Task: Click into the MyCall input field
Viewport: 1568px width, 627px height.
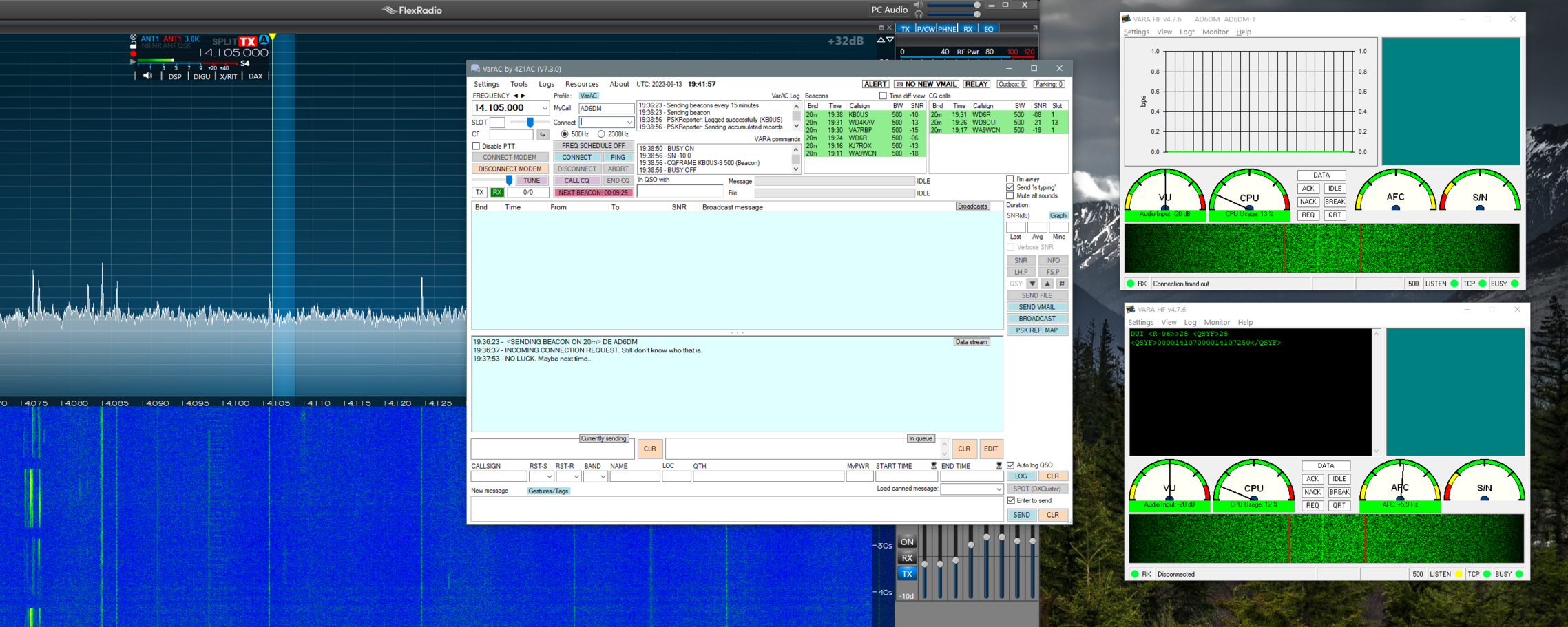Action: [605, 108]
